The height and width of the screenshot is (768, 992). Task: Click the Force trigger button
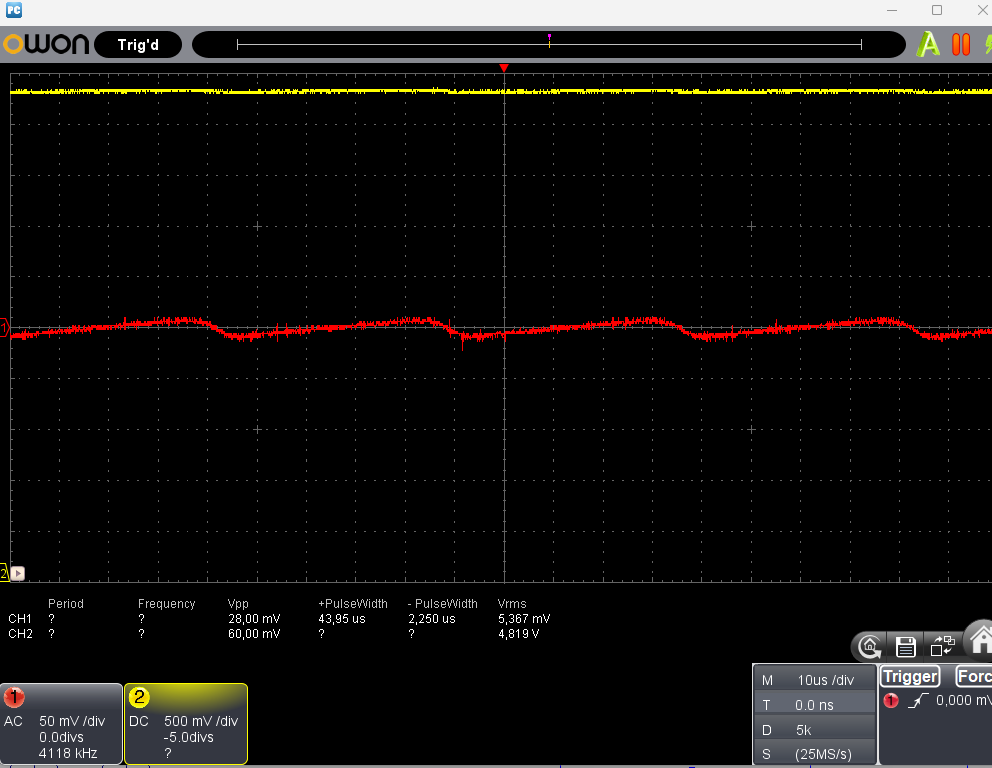click(974, 676)
